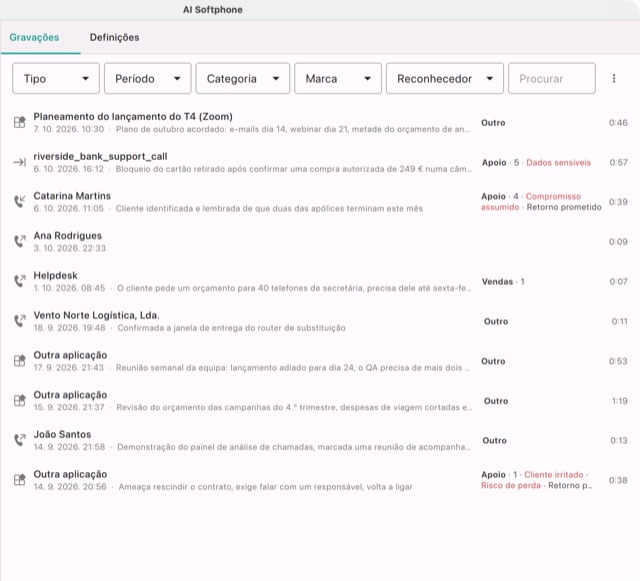The image size is (640, 581).
Task: Click the Cliente irritado tag
Action: [x=553, y=474]
